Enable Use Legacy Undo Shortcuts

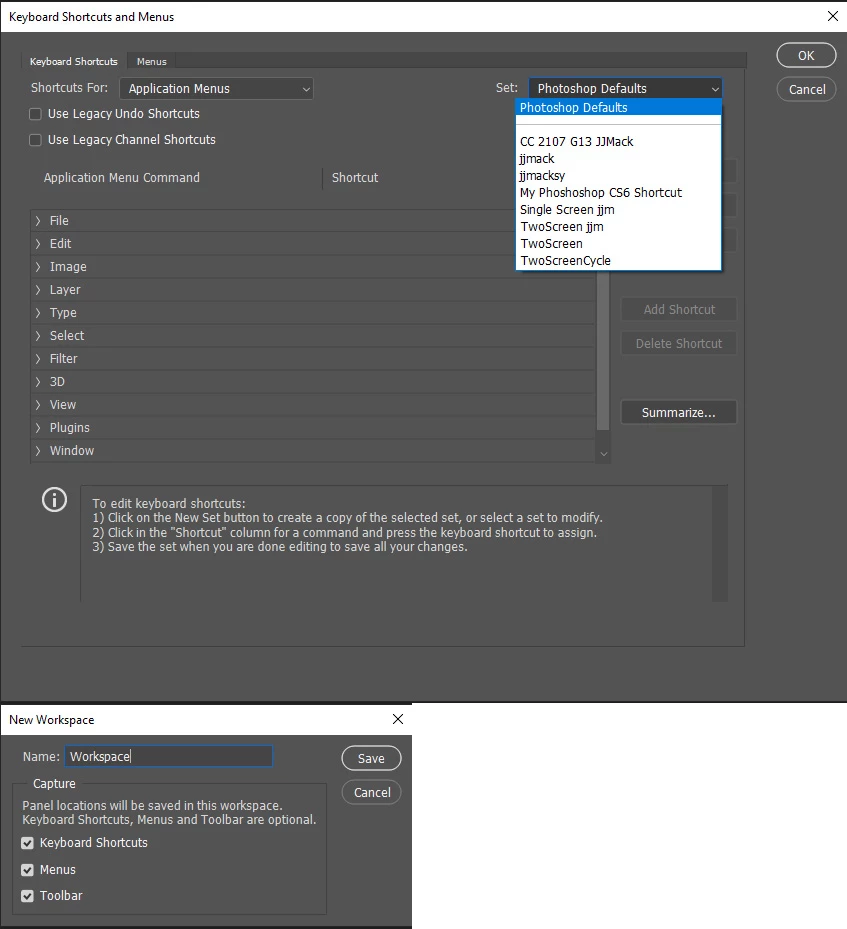(x=36, y=114)
